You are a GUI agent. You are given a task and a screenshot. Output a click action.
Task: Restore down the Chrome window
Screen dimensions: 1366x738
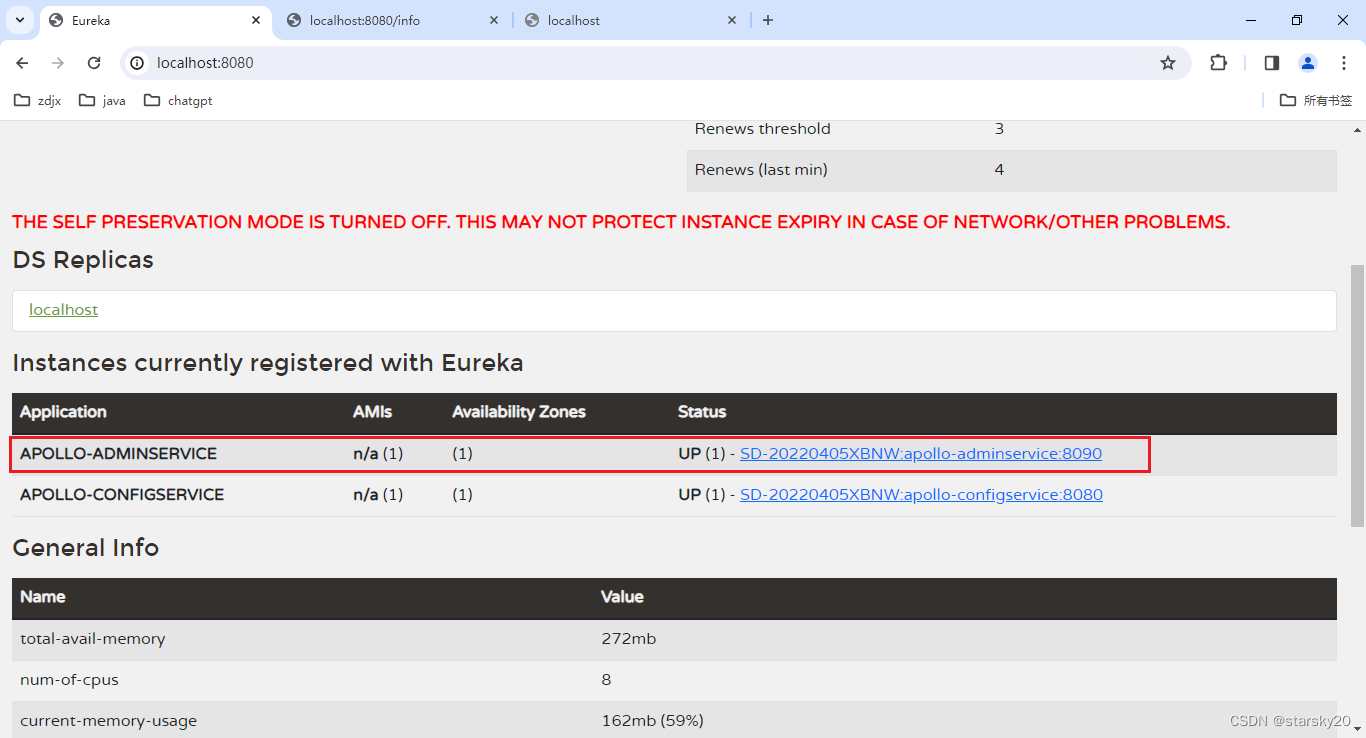point(1297,20)
